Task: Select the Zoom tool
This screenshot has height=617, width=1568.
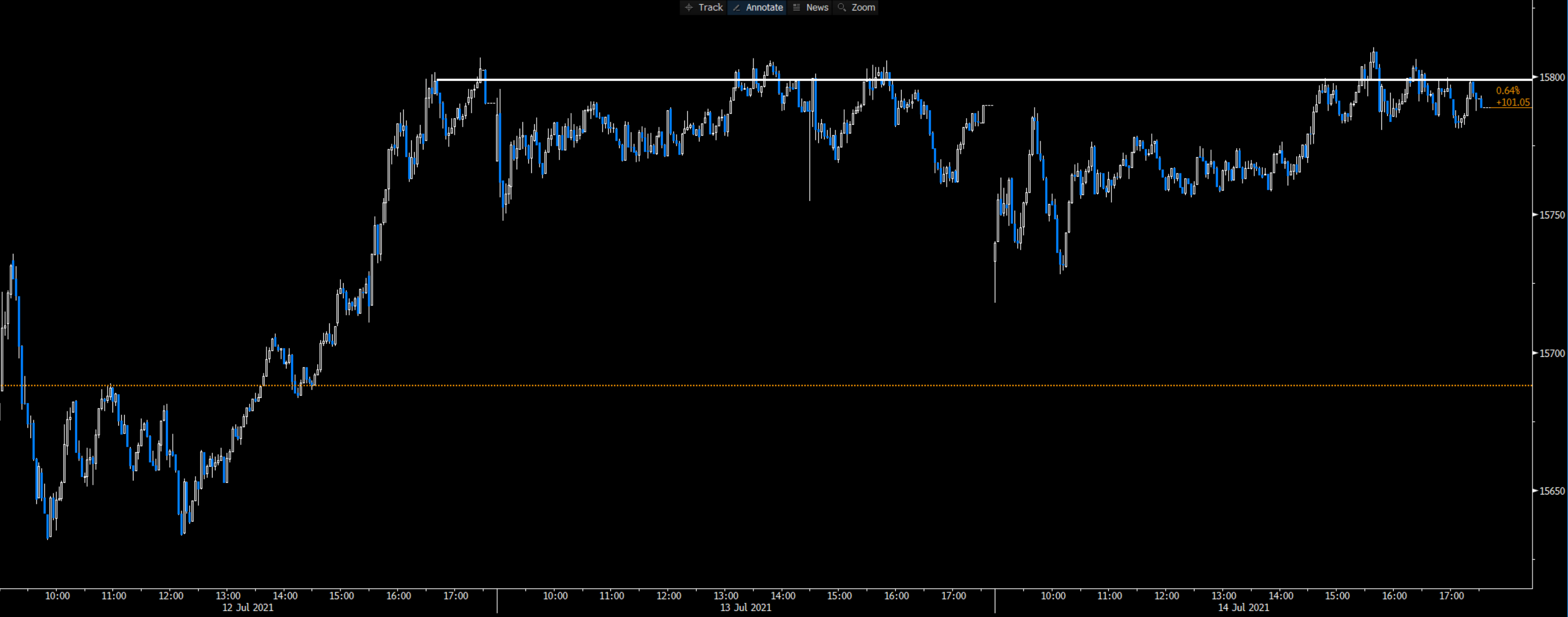Action: pos(856,7)
